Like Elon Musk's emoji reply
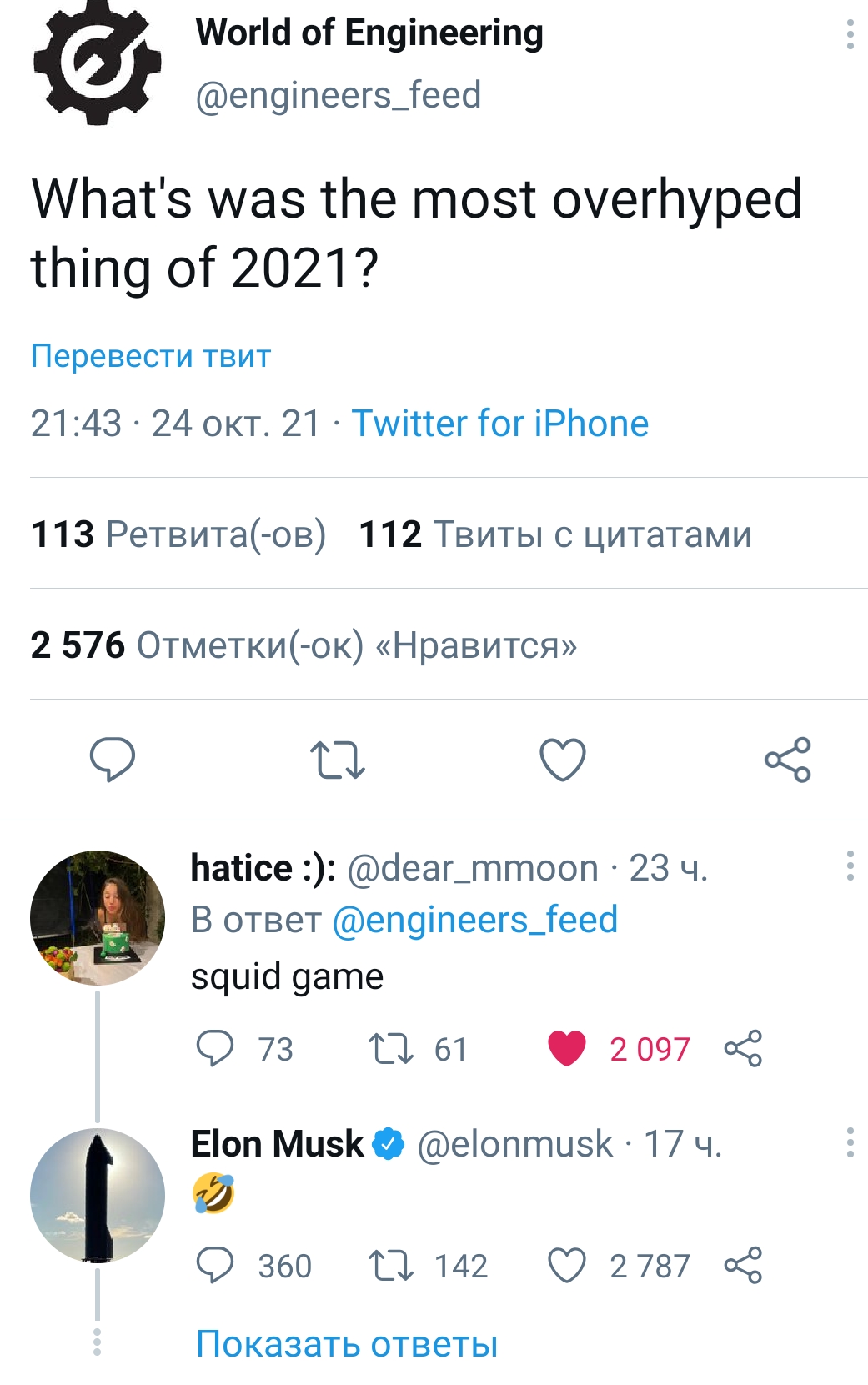This screenshot has width=868, height=1385. point(567,1266)
